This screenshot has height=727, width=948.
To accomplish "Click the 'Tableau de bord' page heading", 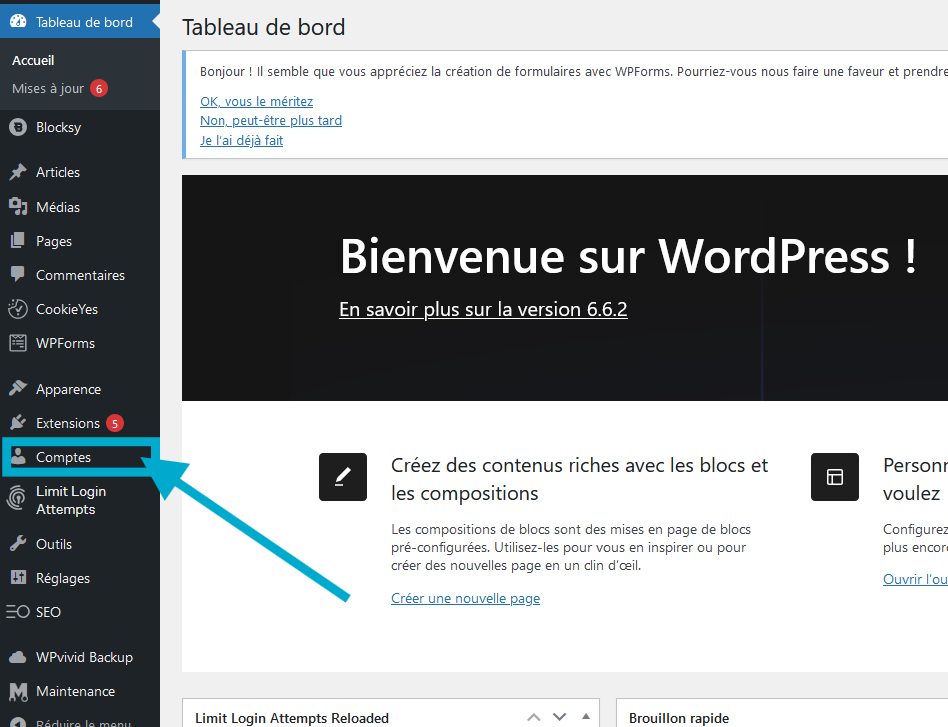I will coord(264,27).
